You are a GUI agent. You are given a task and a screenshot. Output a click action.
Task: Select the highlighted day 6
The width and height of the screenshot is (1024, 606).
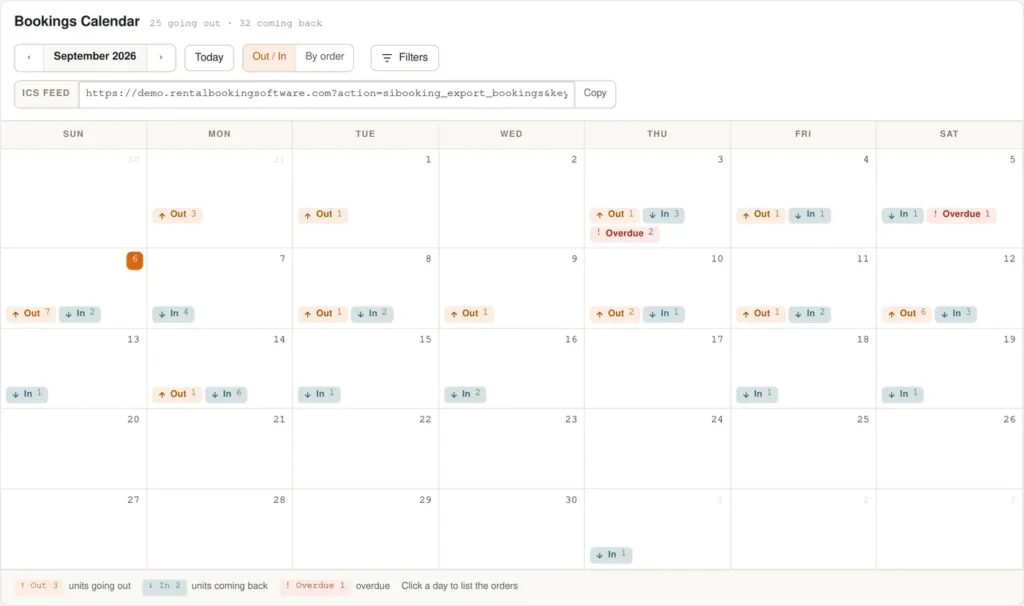[x=135, y=260]
